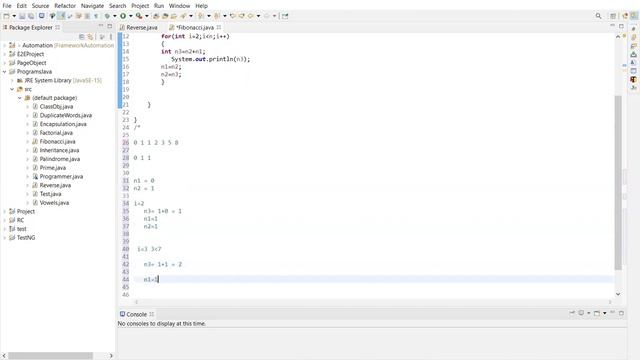
Task: Select DuplicateWords.java in the tree
Action: click(66, 116)
